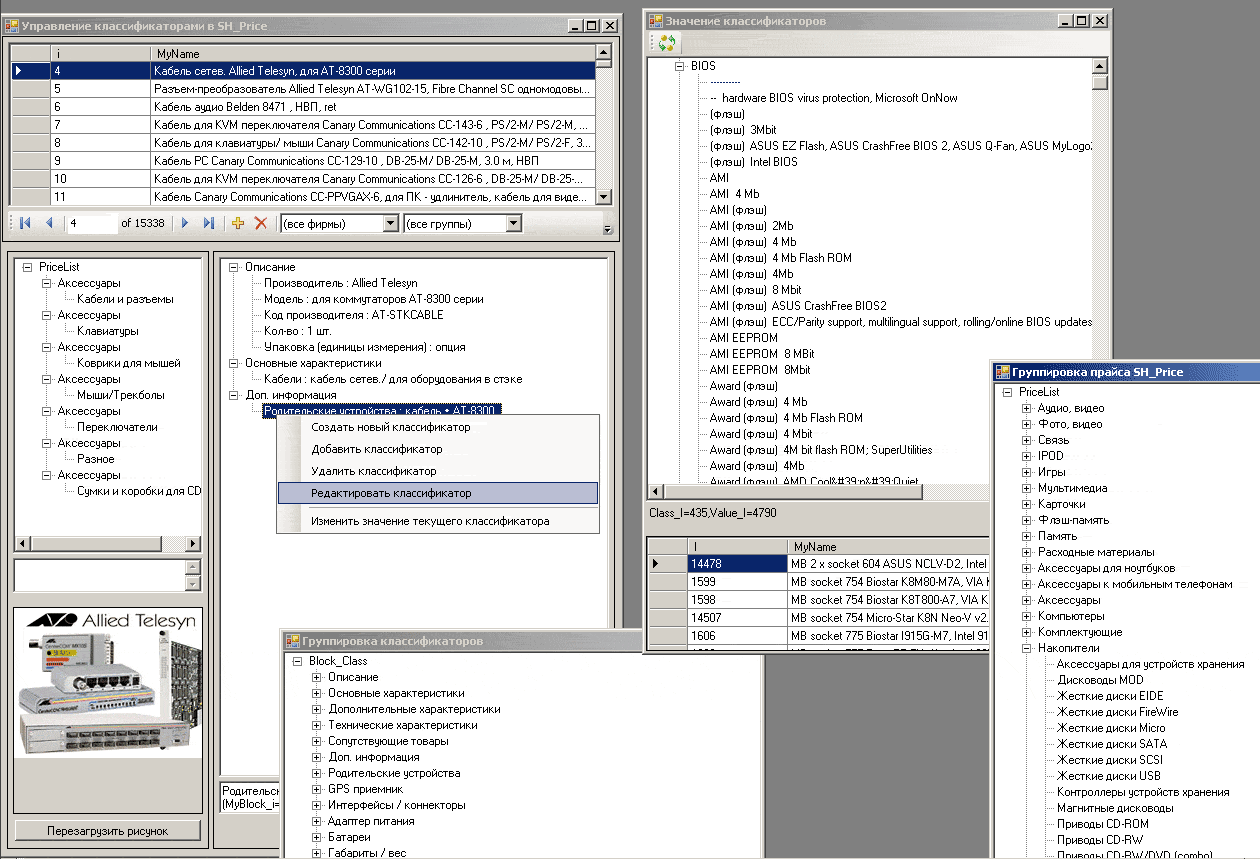The height and width of the screenshot is (859, 1260).
Task: Expand Аудио, видео in price grouping
Action: [x=1026, y=408]
